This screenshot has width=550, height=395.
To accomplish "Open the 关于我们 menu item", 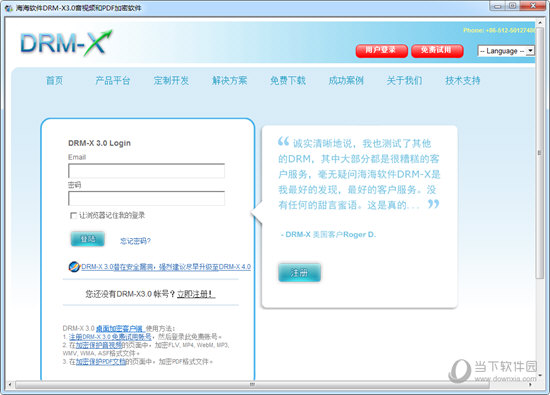I will [x=404, y=81].
